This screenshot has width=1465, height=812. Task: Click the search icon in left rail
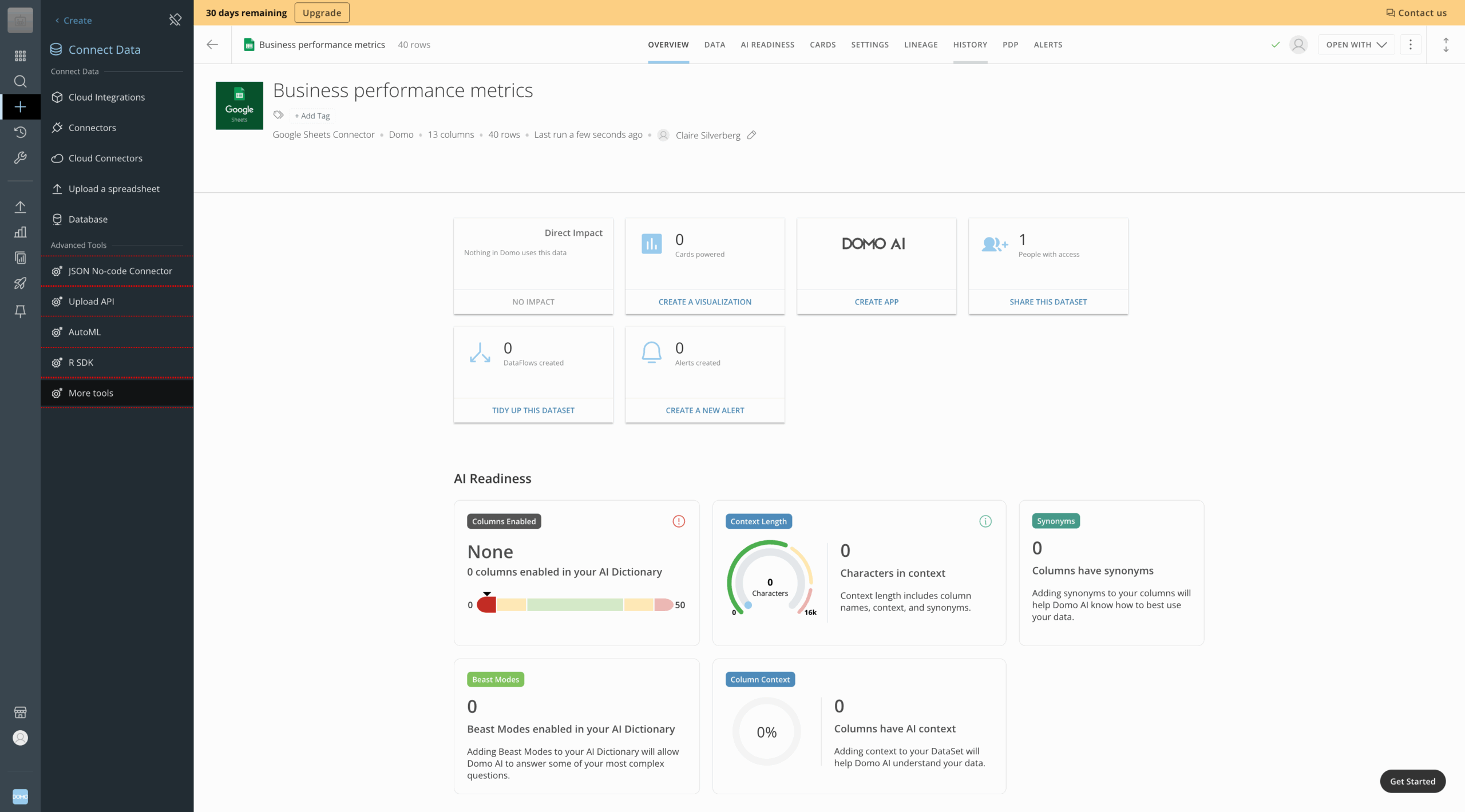(20, 81)
